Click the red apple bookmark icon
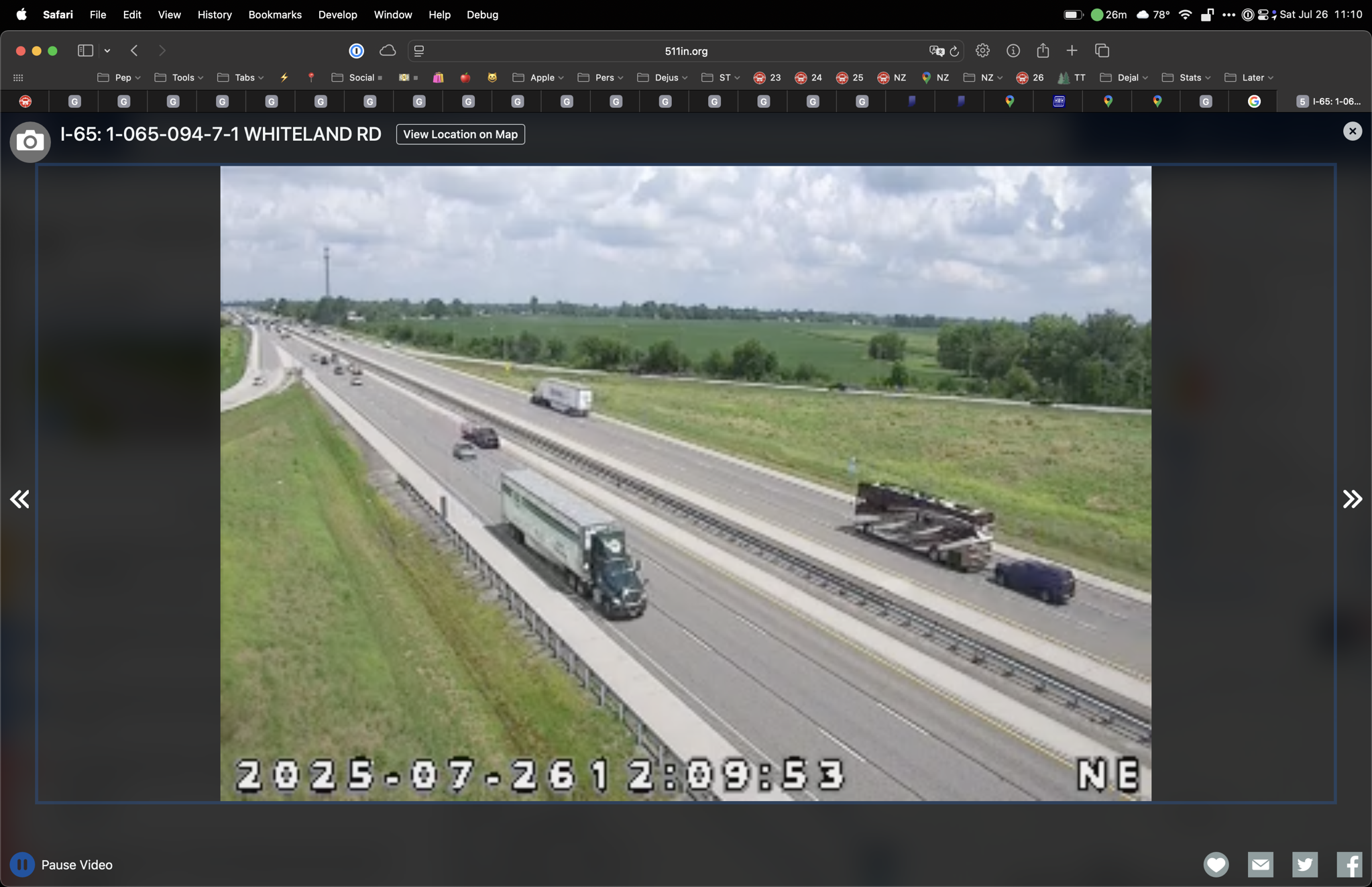Image resolution: width=1372 pixels, height=887 pixels. point(465,78)
